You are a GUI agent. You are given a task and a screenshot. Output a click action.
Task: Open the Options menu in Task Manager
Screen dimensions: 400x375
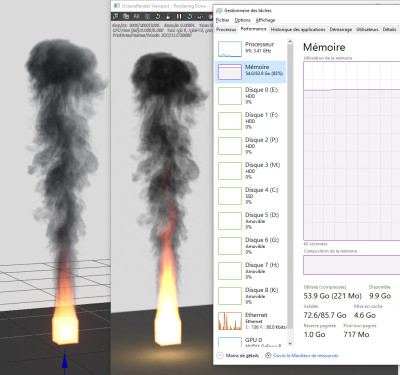pos(242,20)
